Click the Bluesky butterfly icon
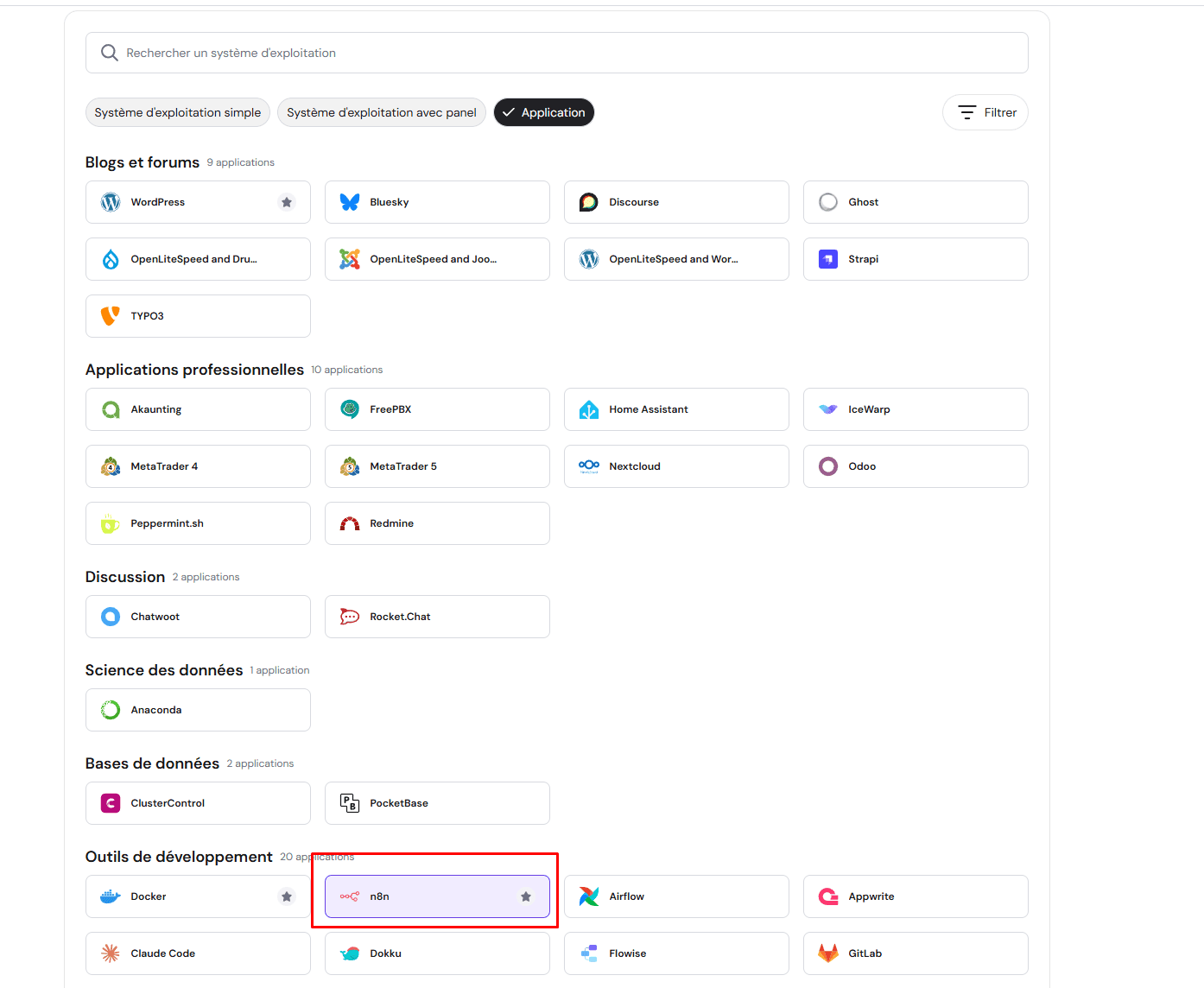The width and height of the screenshot is (1204, 988). 350,202
